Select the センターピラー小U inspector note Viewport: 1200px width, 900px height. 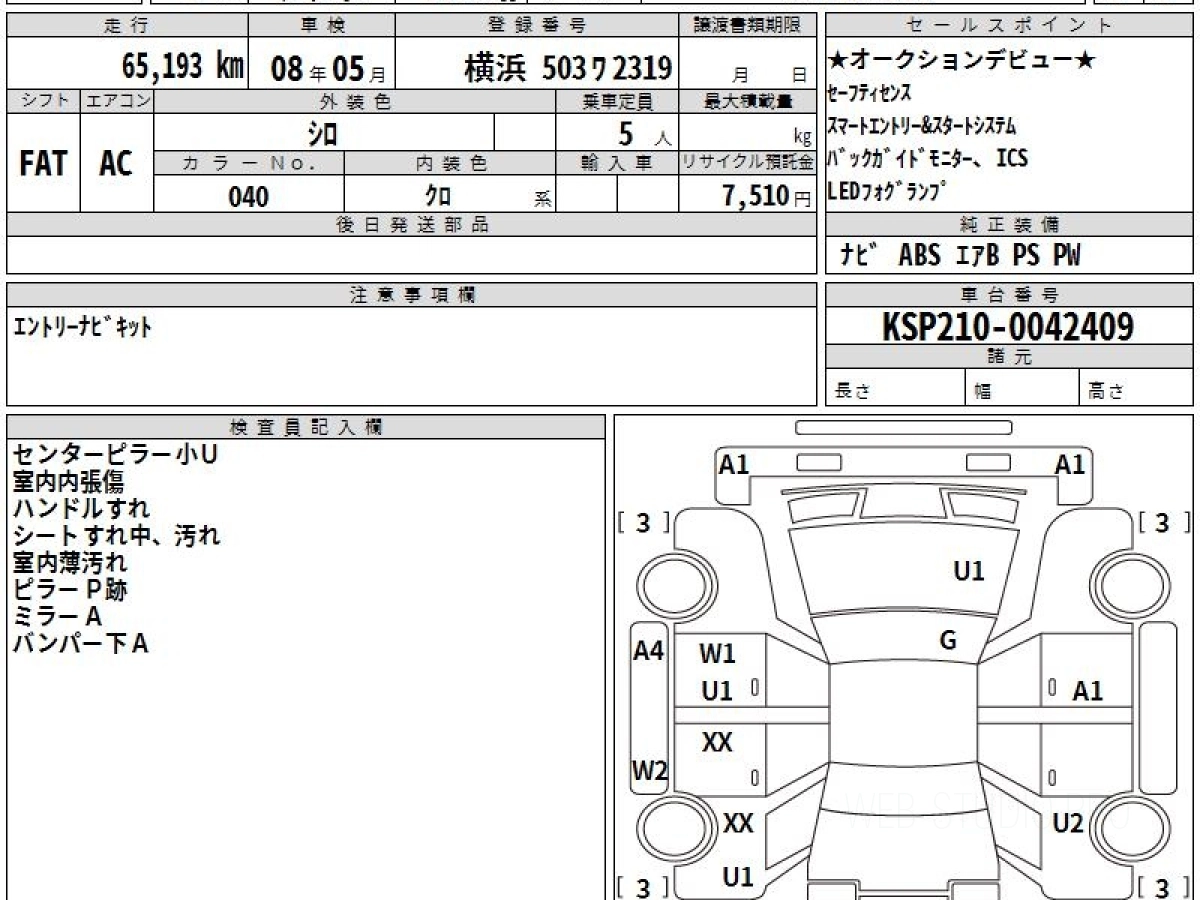(115, 455)
